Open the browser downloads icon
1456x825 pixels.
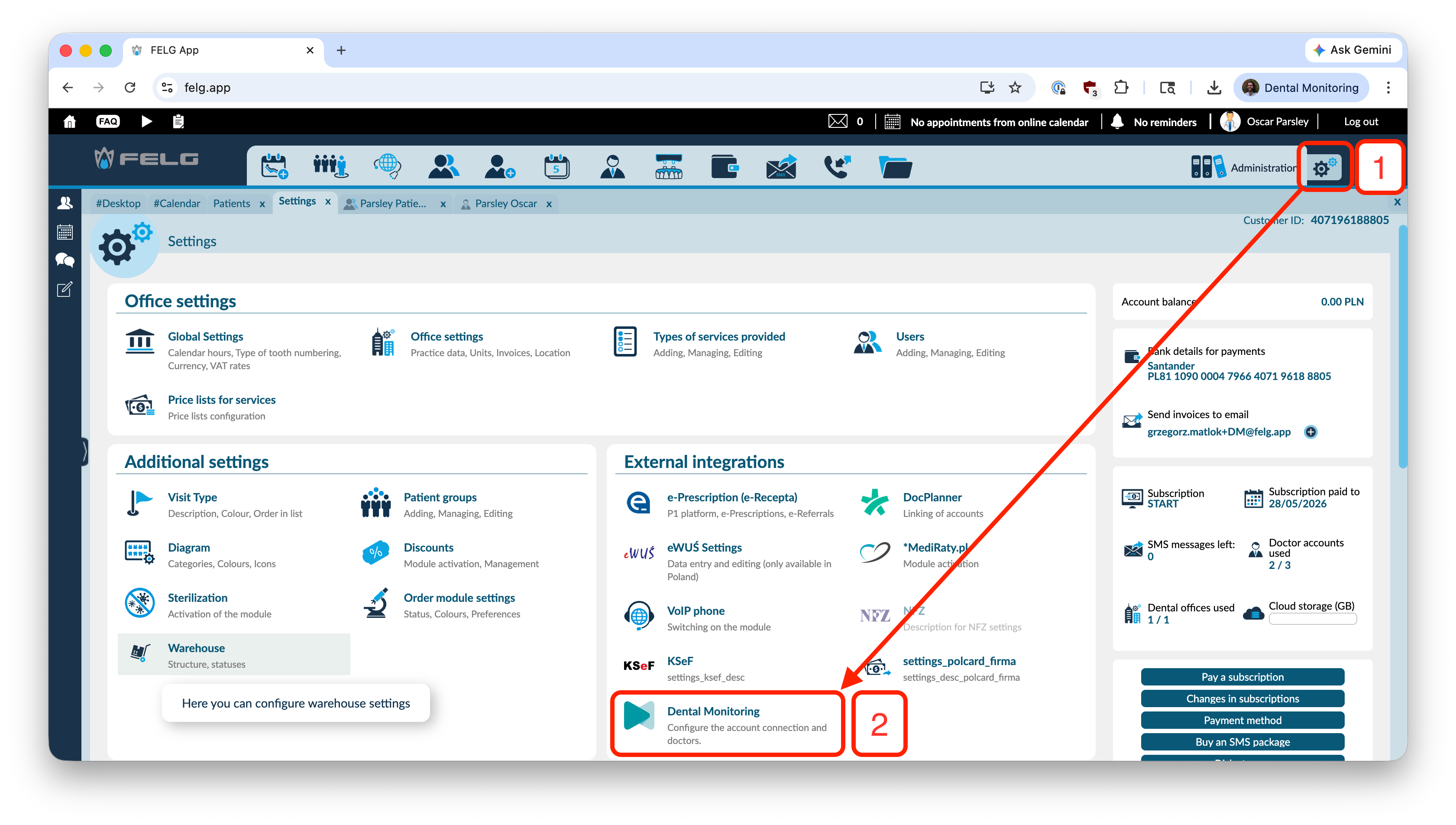click(1213, 87)
